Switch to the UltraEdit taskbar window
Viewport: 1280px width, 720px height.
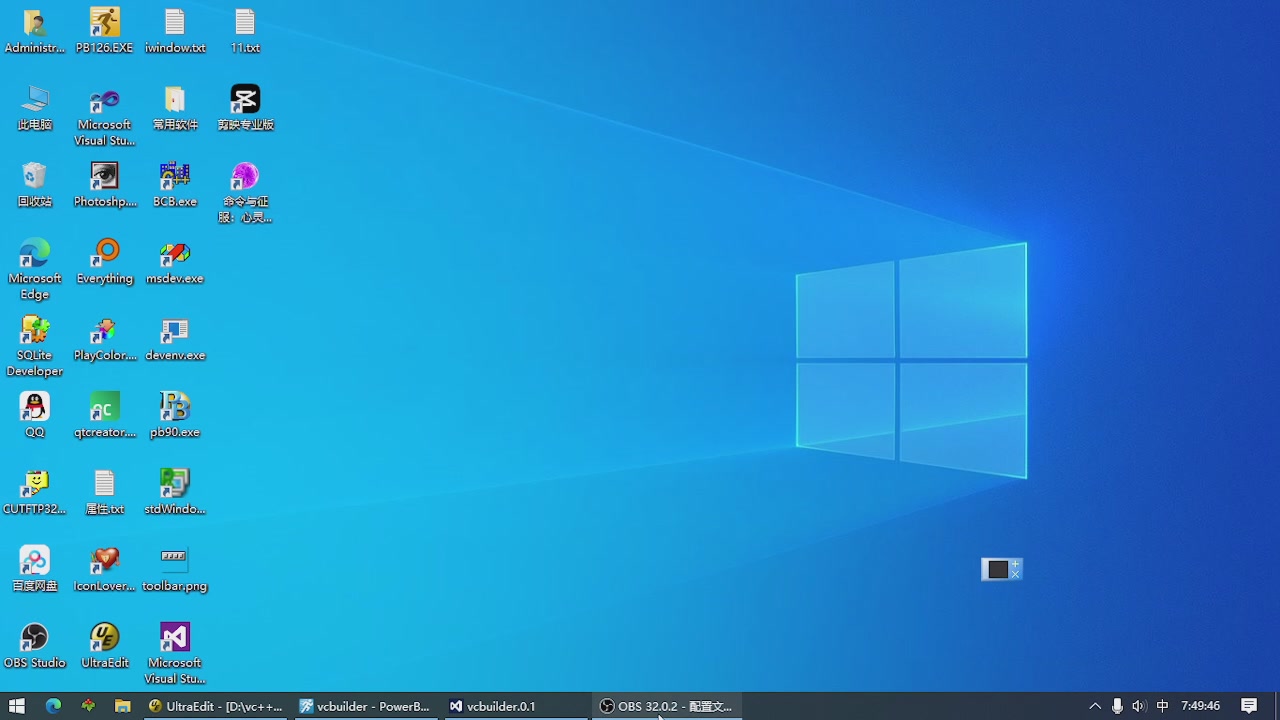coord(215,706)
